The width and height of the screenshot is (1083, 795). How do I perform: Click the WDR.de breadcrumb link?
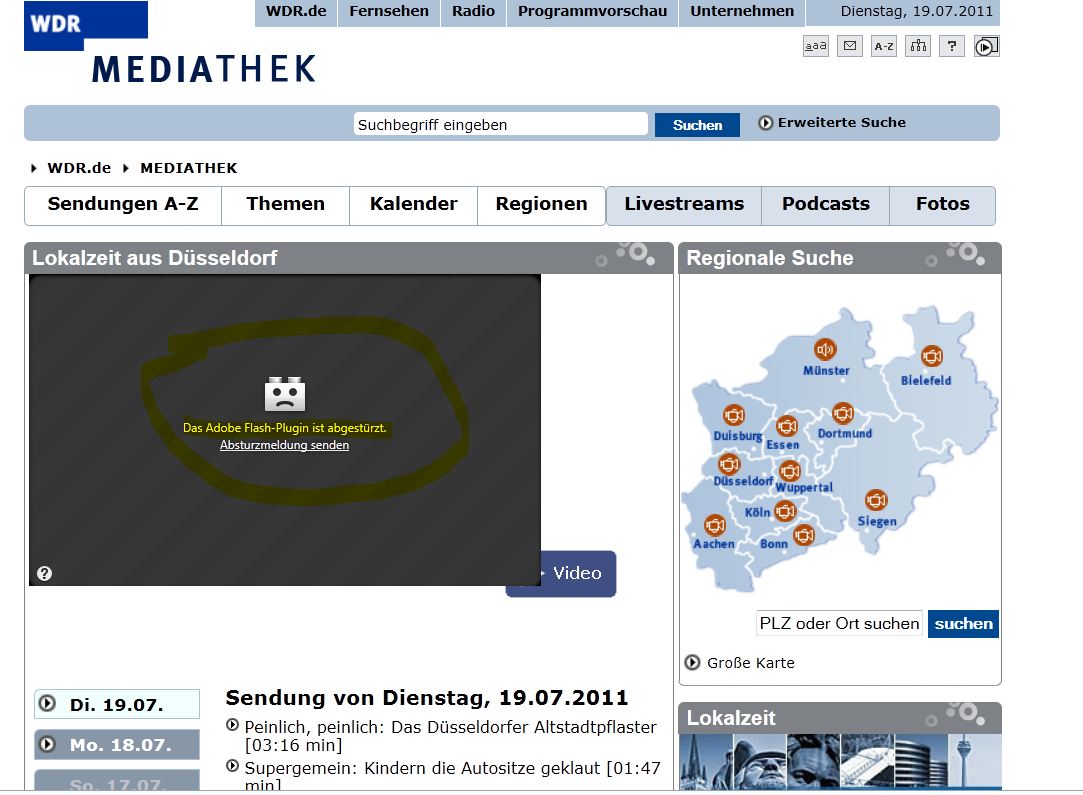point(79,168)
